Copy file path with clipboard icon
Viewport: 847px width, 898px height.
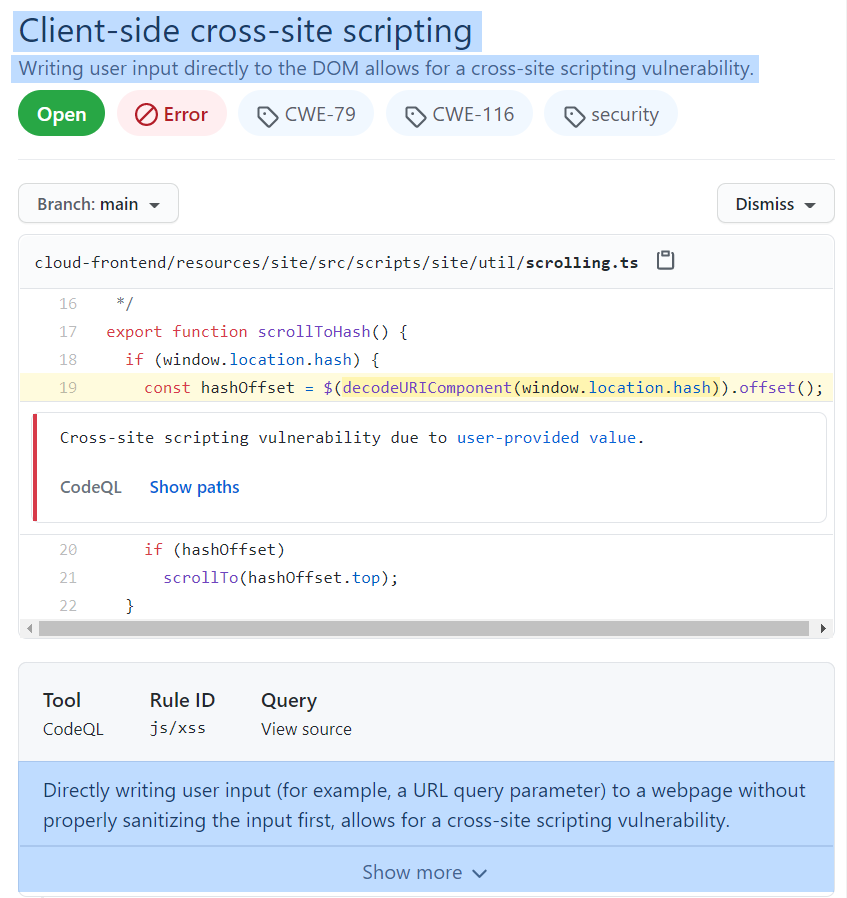tap(665, 261)
